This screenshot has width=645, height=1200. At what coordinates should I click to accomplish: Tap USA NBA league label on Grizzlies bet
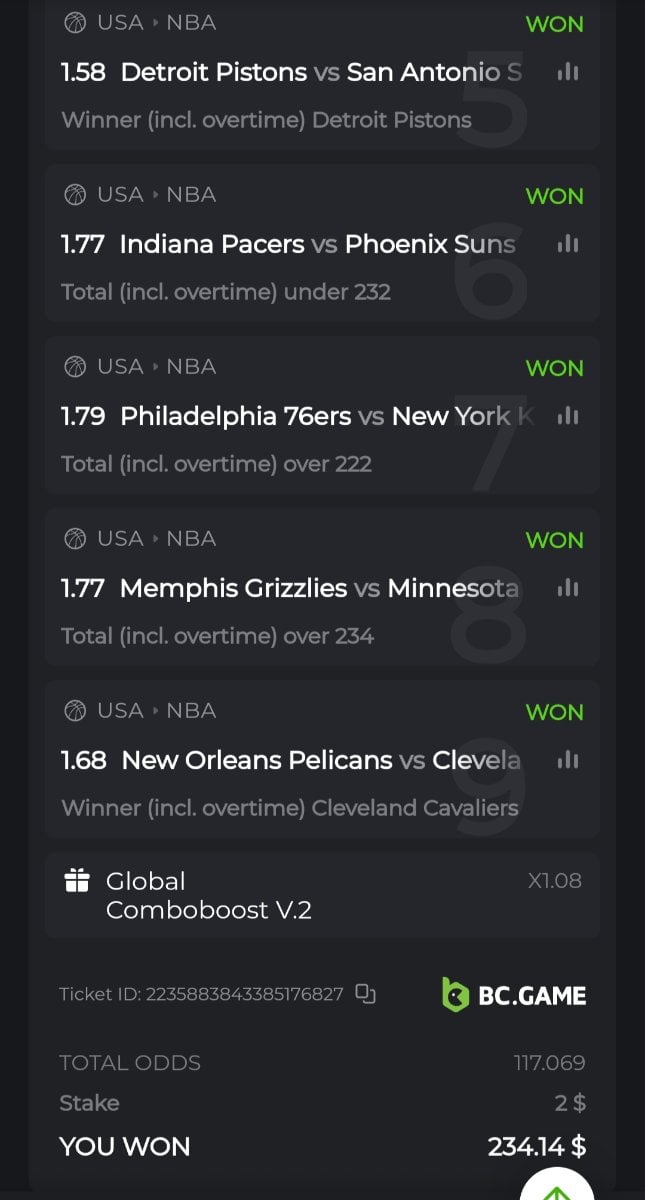(x=156, y=539)
